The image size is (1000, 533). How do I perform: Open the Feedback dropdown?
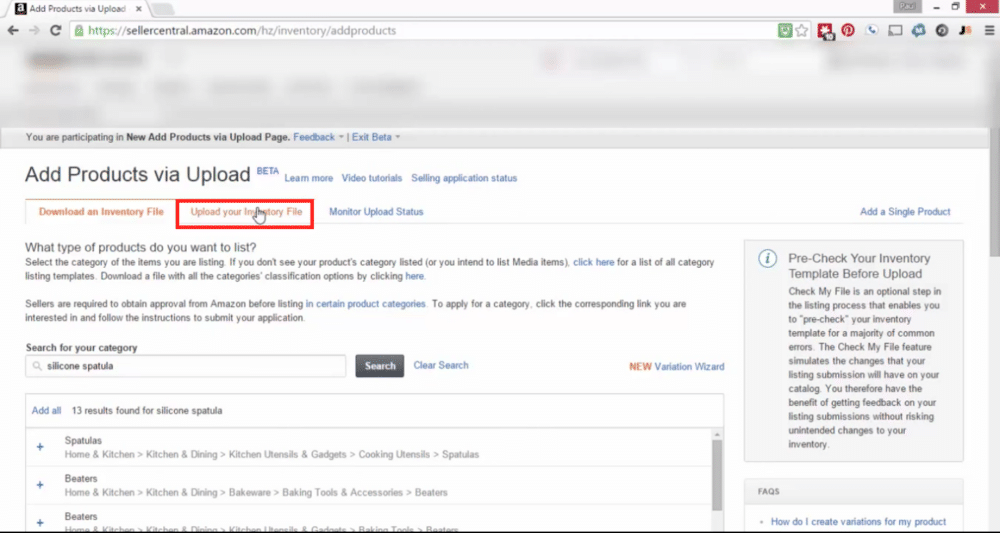pos(318,137)
